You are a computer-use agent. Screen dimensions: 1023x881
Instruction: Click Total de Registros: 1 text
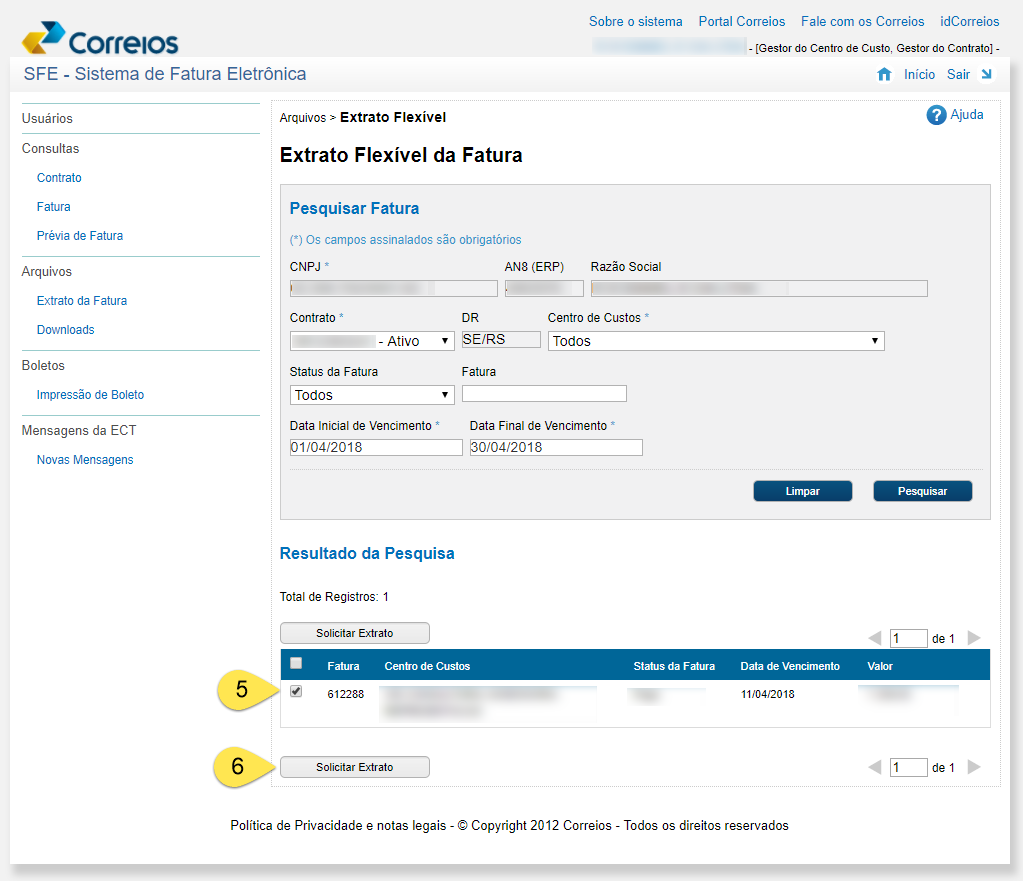coord(334,596)
